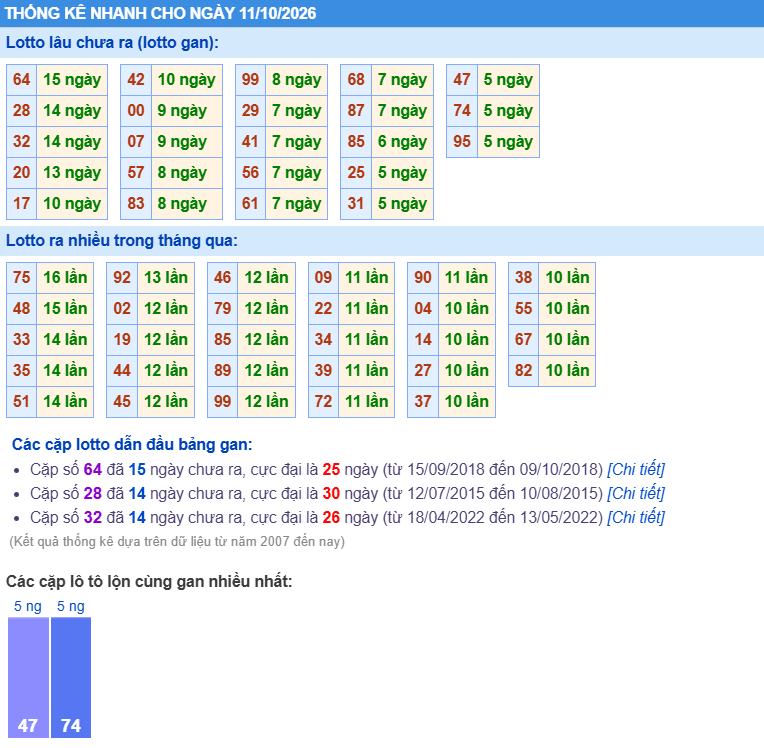Select frequent number 14
The height and width of the screenshot is (748, 764).
[x=423, y=340]
